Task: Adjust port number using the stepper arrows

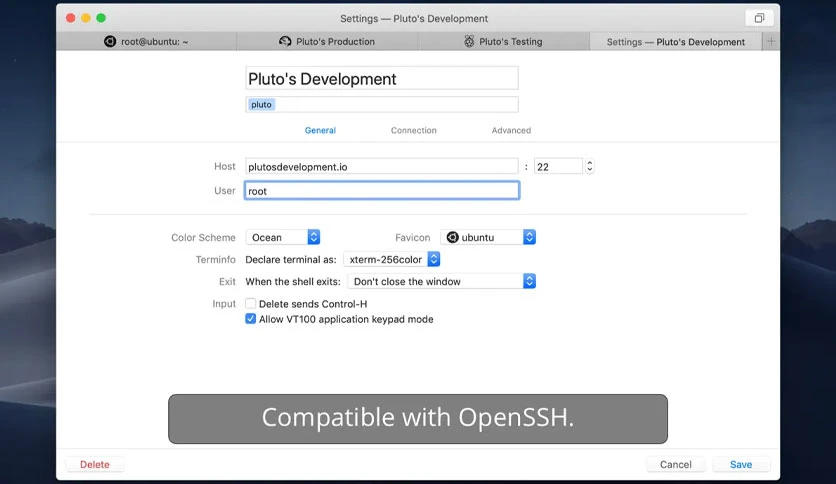Action: (x=590, y=166)
